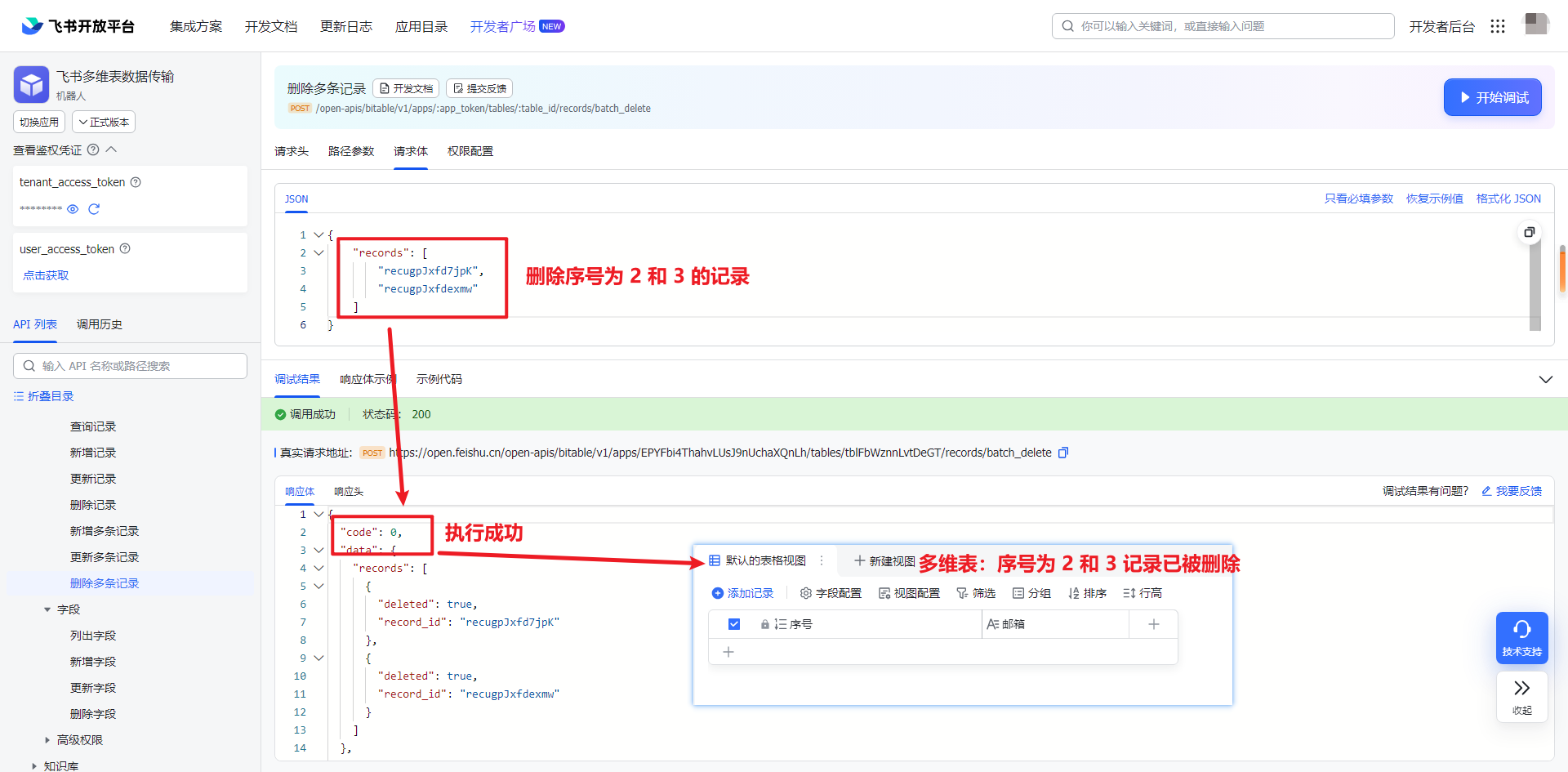Viewport: 1568px width, 772px height.
Task: Click 新建视图 in Bitable
Action: point(884,561)
